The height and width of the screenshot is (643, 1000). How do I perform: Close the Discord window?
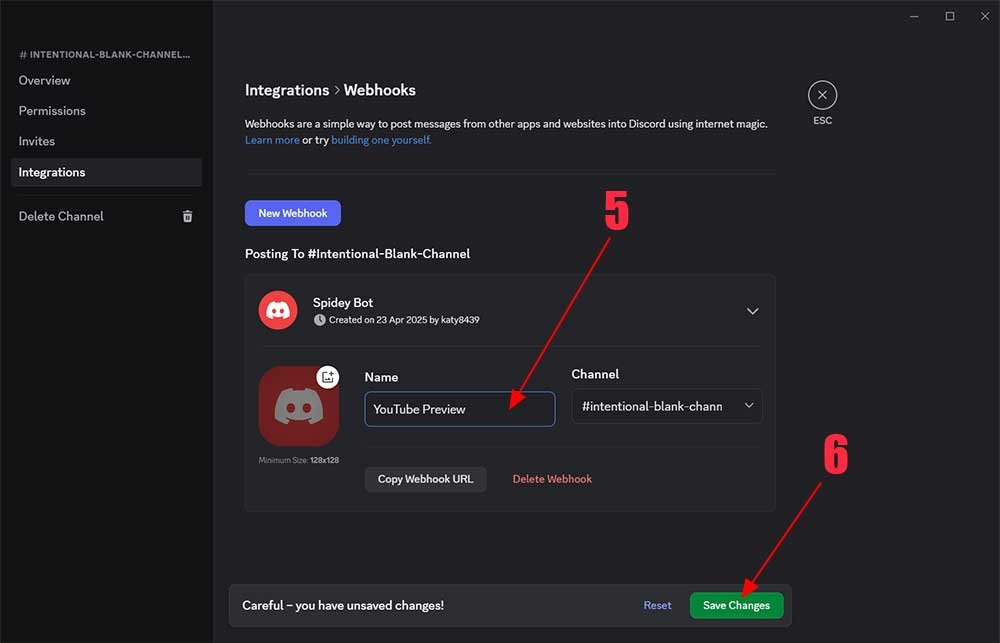(x=985, y=17)
